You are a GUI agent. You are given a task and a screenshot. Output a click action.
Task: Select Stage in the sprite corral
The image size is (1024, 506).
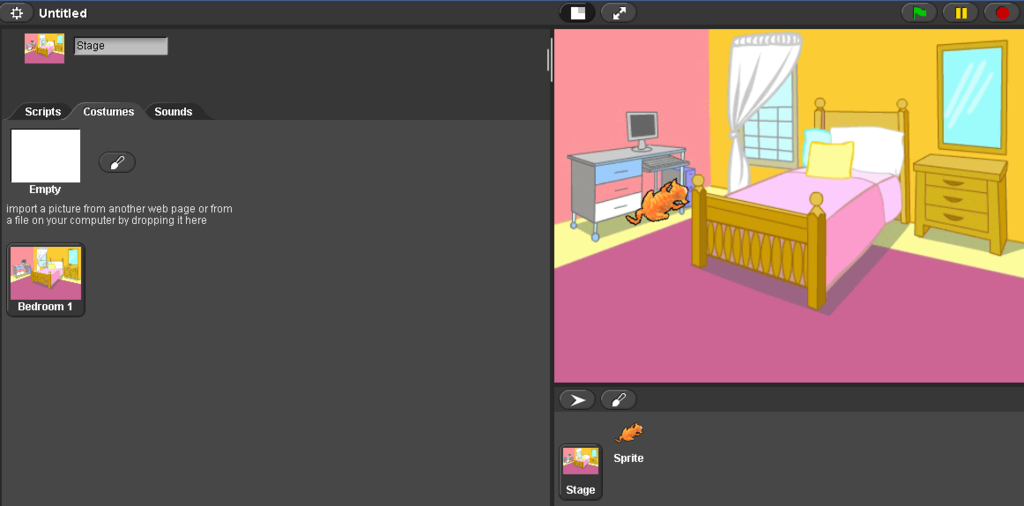tap(581, 472)
